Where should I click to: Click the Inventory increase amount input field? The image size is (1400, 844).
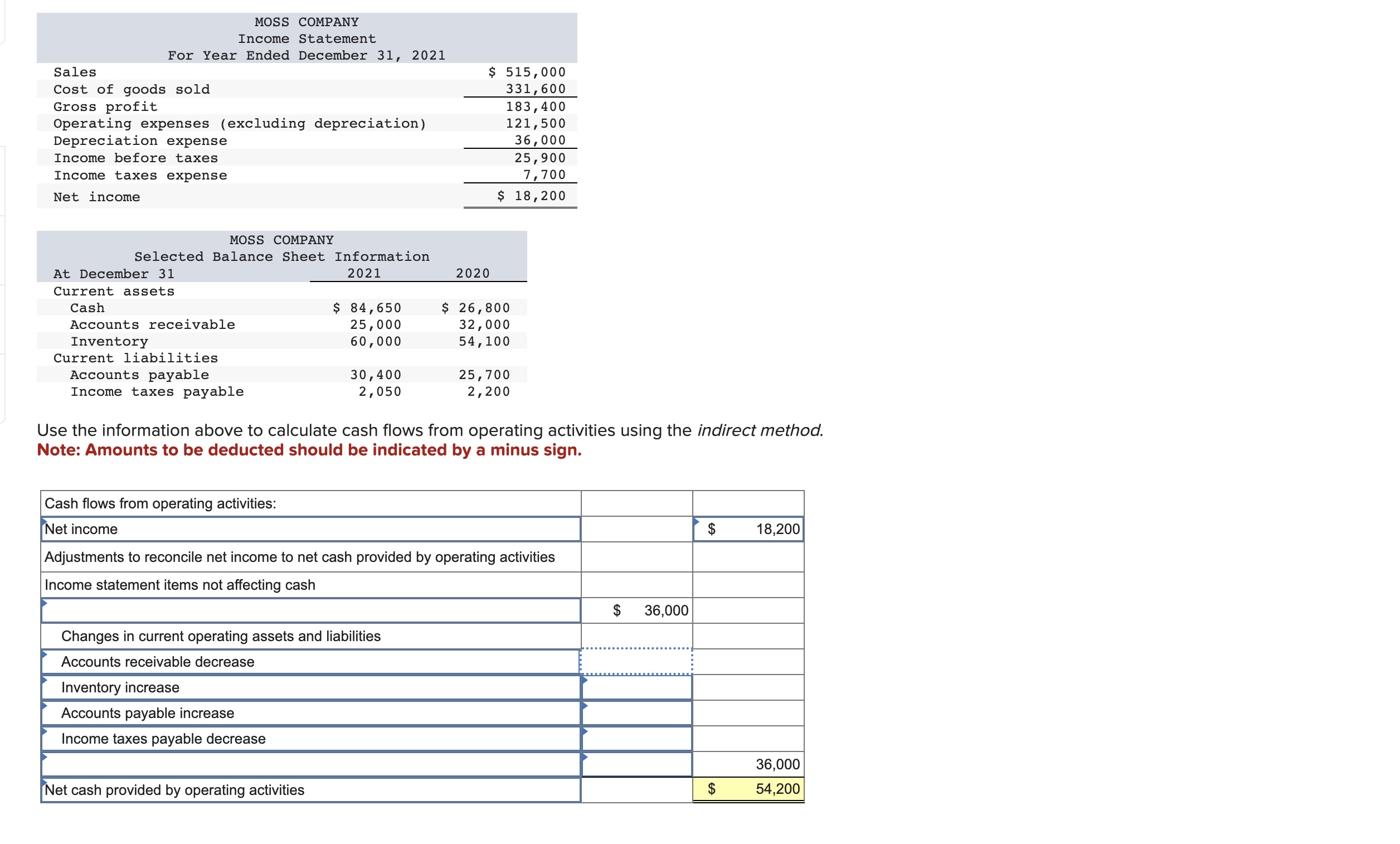(637, 687)
